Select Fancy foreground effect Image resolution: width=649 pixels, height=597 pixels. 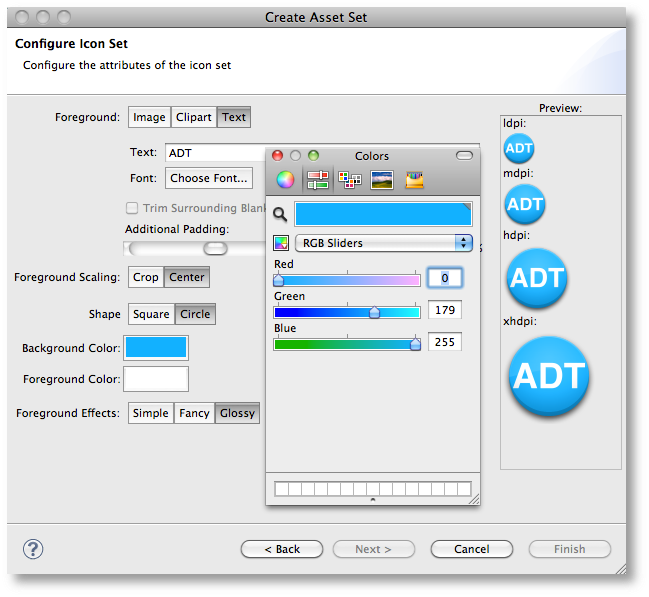tap(194, 413)
